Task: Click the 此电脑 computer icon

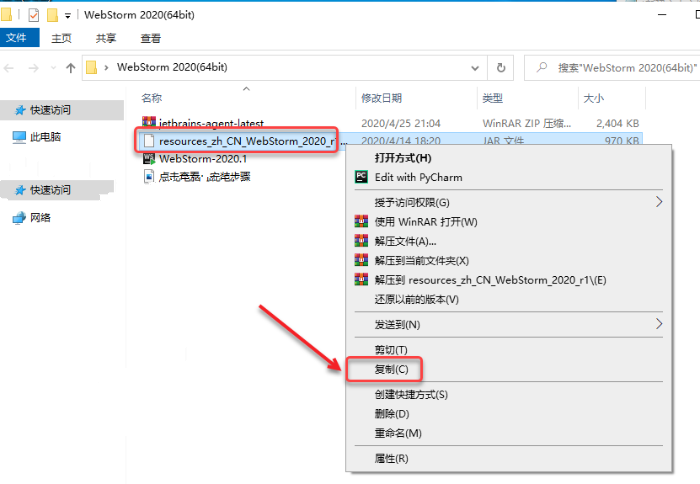Action: click(x=19, y=137)
